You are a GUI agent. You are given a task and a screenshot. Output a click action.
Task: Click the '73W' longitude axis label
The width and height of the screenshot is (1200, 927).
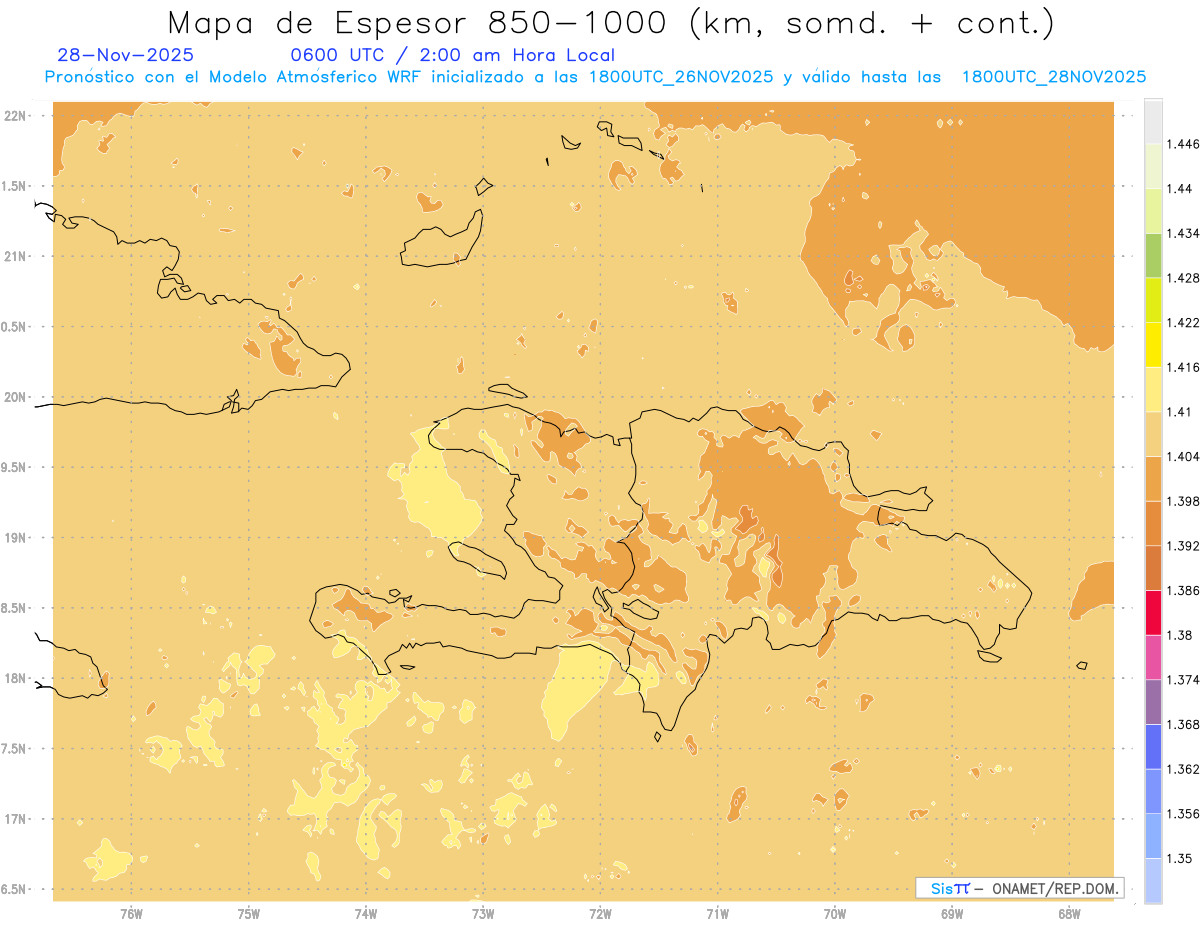(x=483, y=913)
